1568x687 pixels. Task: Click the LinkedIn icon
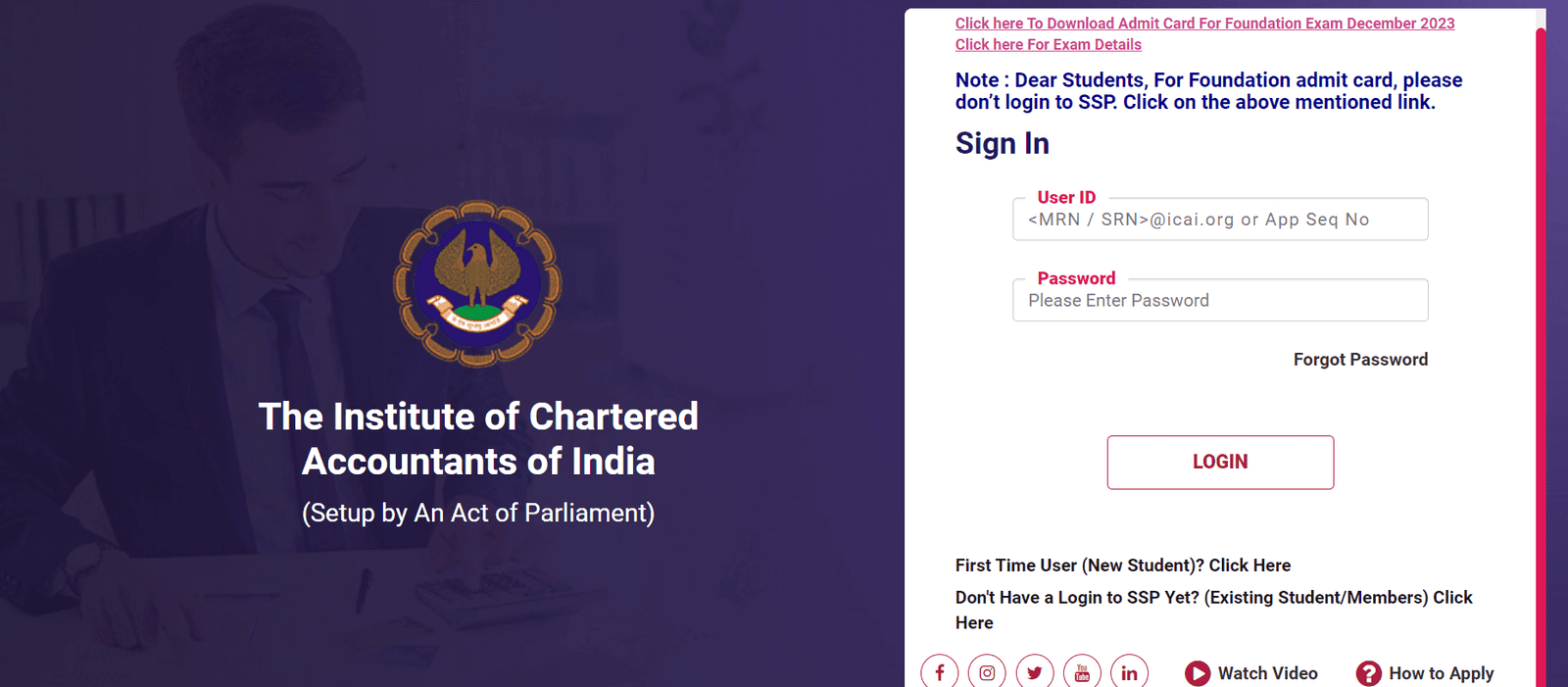click(x=1129, y=672)
